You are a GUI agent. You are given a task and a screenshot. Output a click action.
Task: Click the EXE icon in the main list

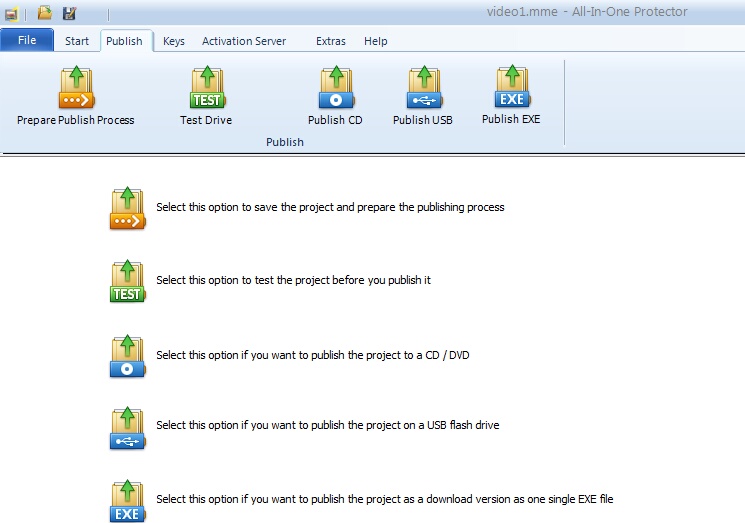click(127, 501)
